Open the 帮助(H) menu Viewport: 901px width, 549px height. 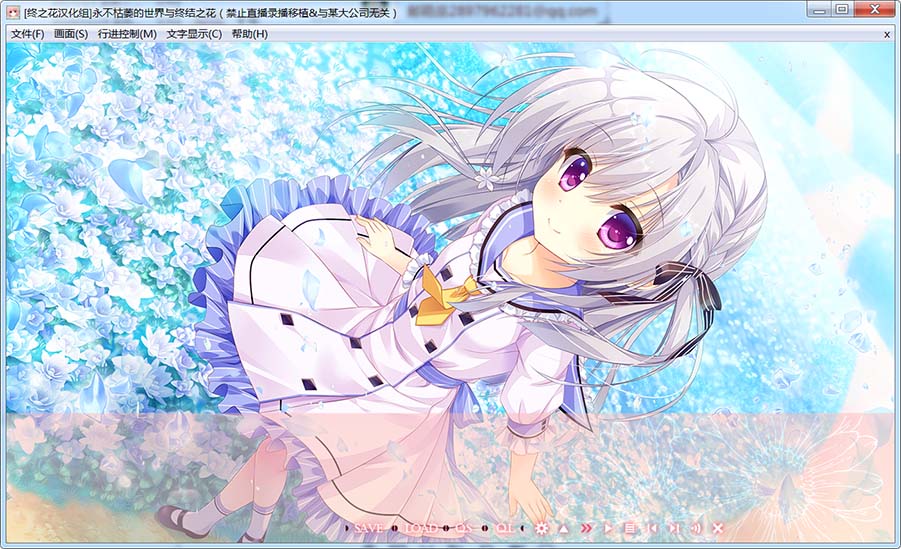coord(249,34)
